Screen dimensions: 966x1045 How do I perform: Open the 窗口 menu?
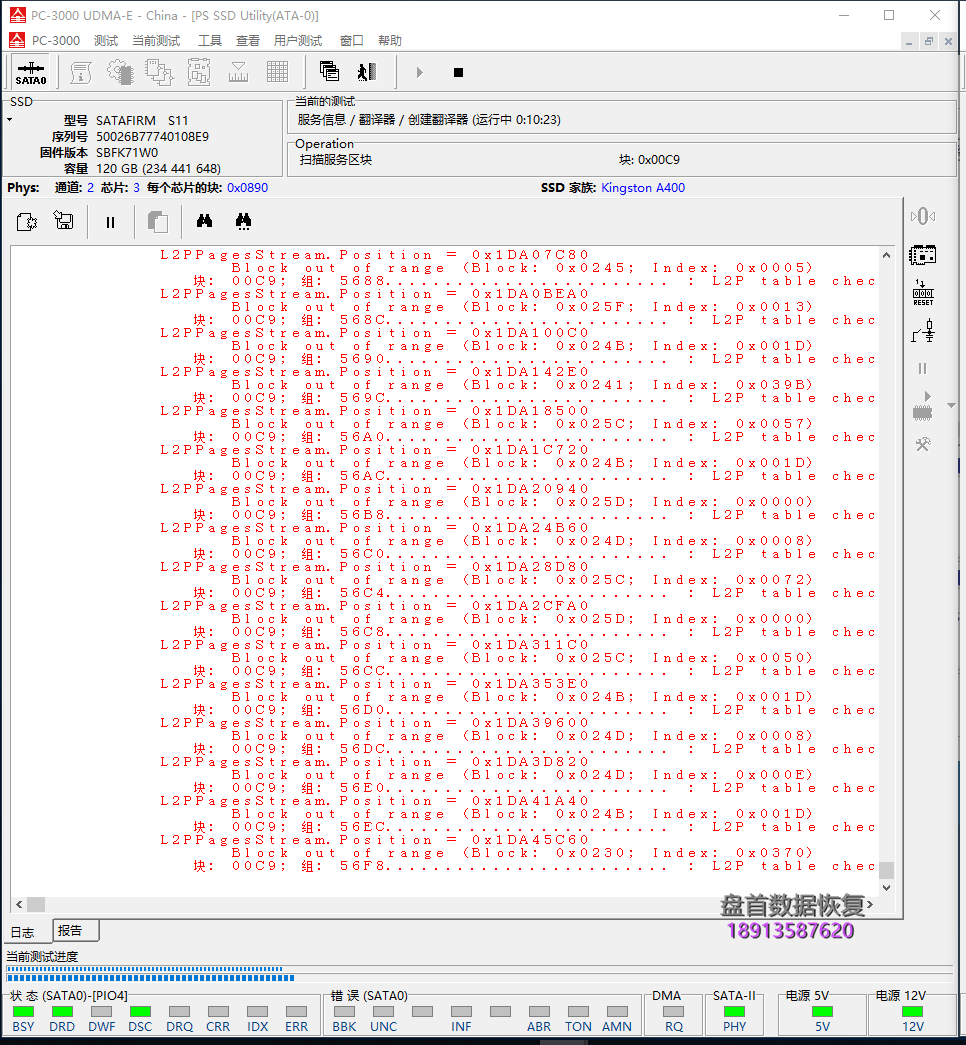[351, 41]
